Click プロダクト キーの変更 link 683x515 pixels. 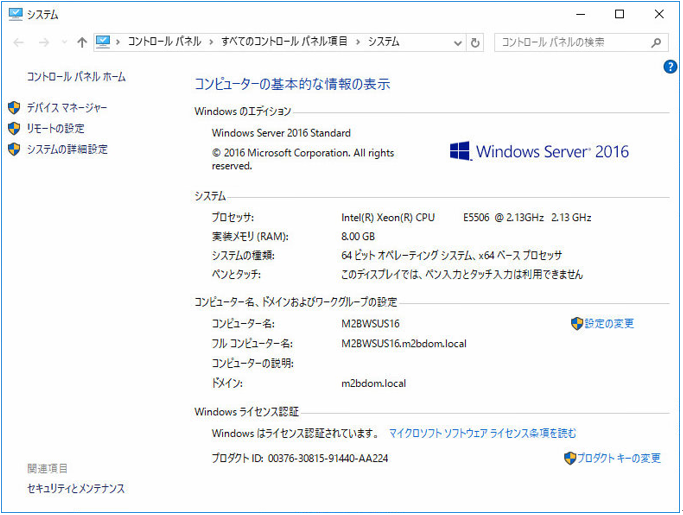619,458
